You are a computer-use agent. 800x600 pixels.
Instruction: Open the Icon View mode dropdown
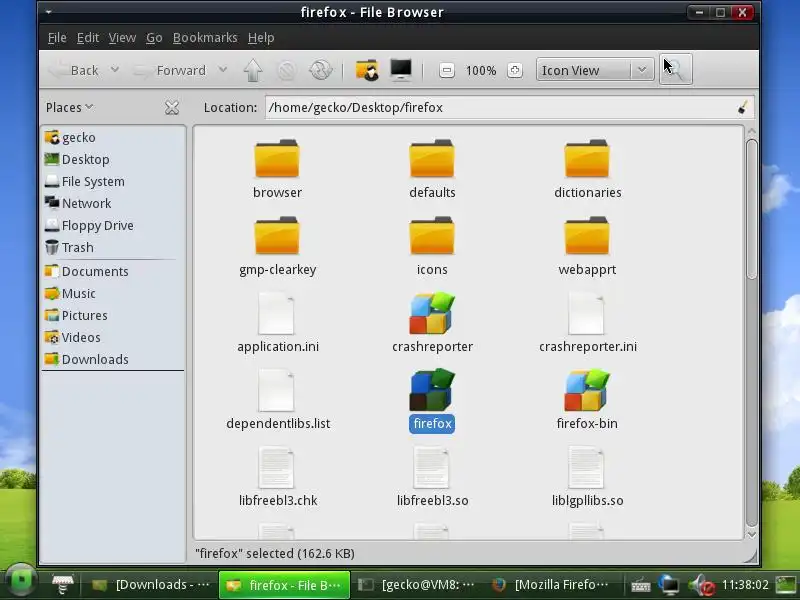click(595, 70)
